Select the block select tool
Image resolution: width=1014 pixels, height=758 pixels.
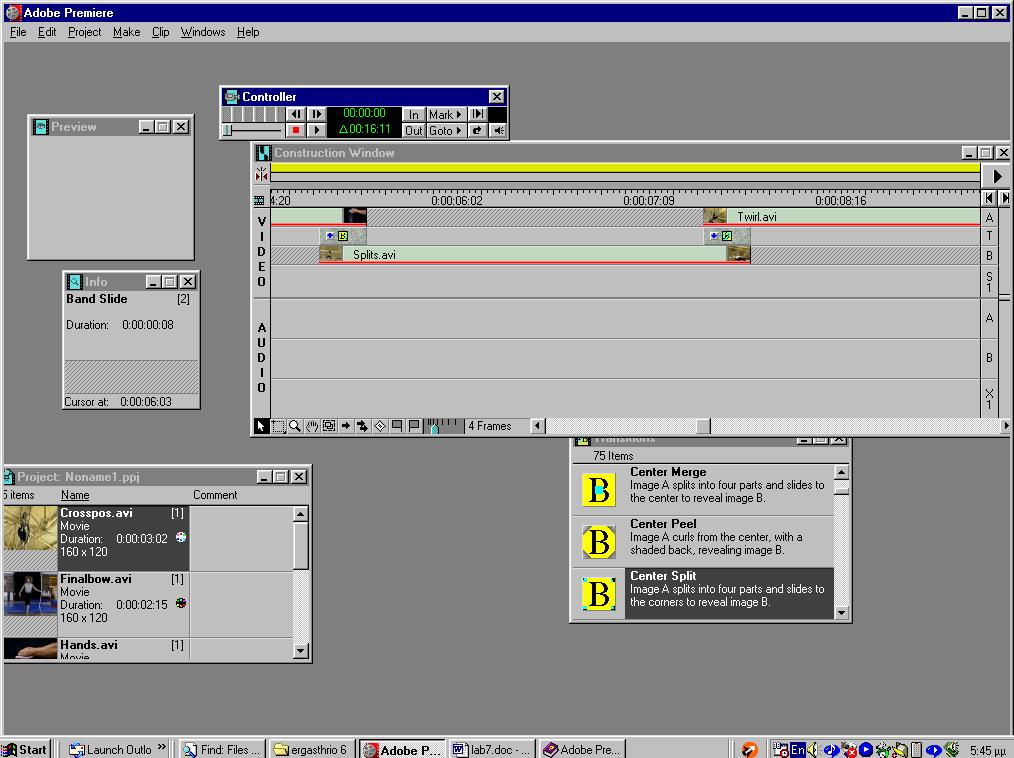point(329,426)
